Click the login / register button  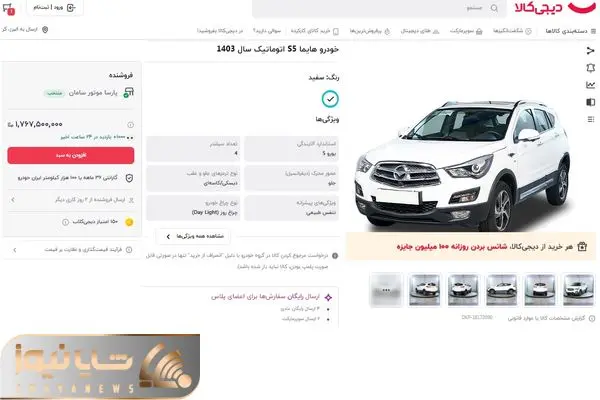point(55,8)
